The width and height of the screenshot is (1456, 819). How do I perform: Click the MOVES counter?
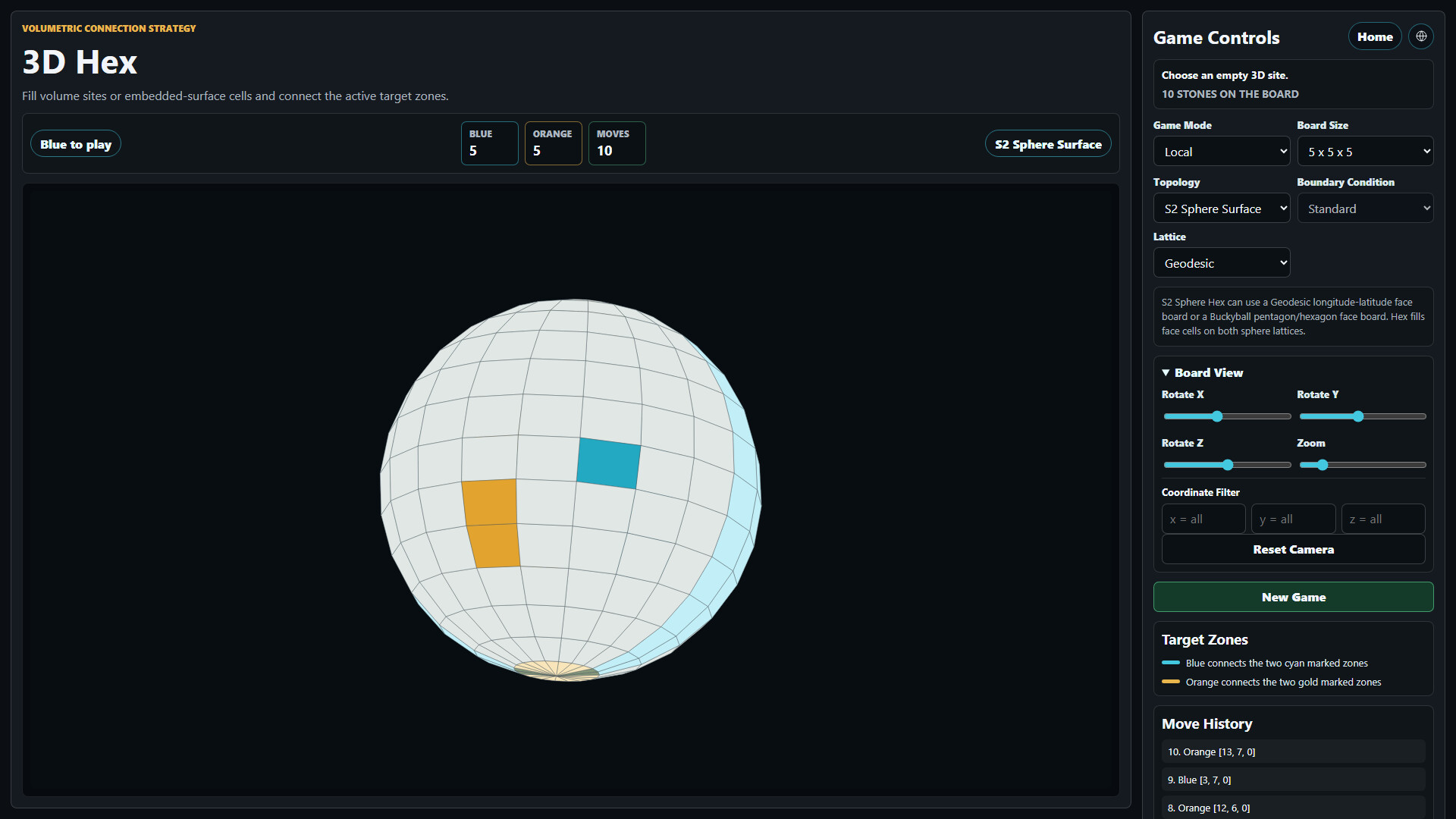click(617, 143)
